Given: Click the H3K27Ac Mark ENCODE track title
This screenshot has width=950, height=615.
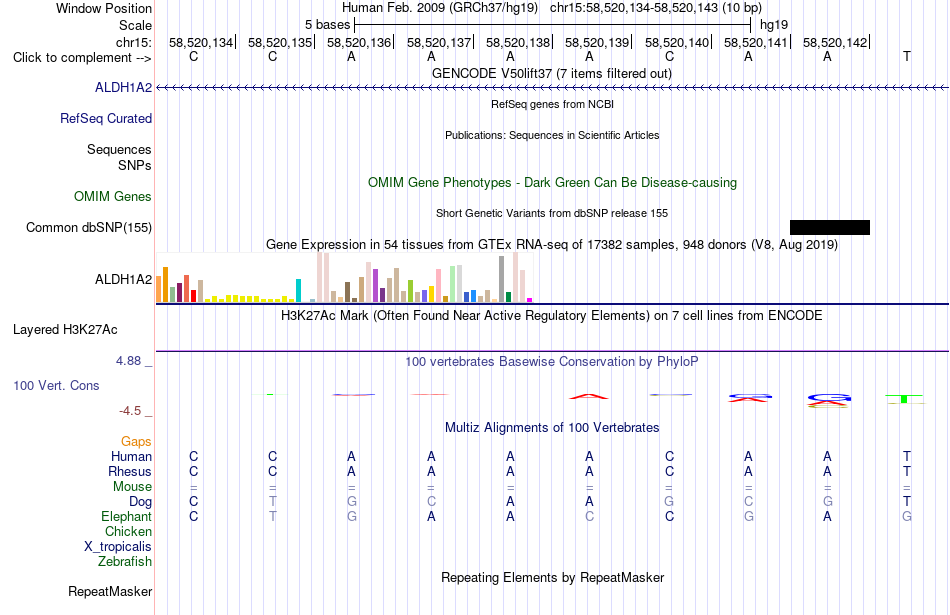Looking at the screenshot, I should 551,316.
